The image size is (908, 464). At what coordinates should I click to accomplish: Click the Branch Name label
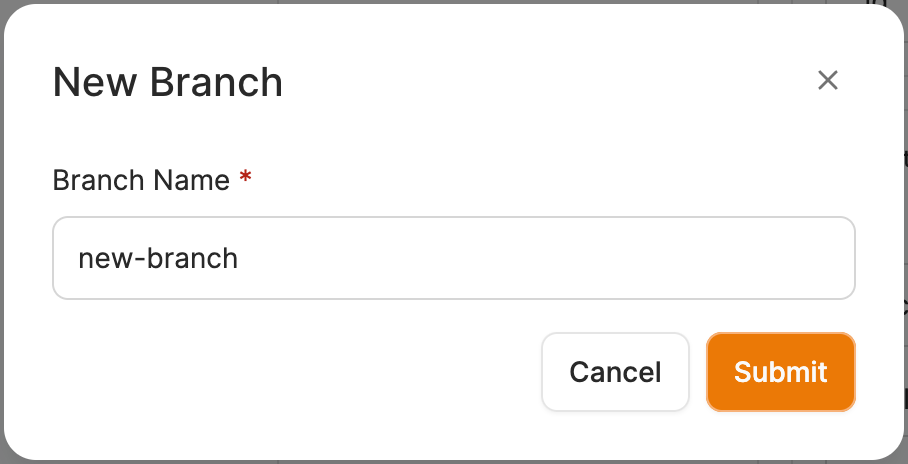click(141, 180)
